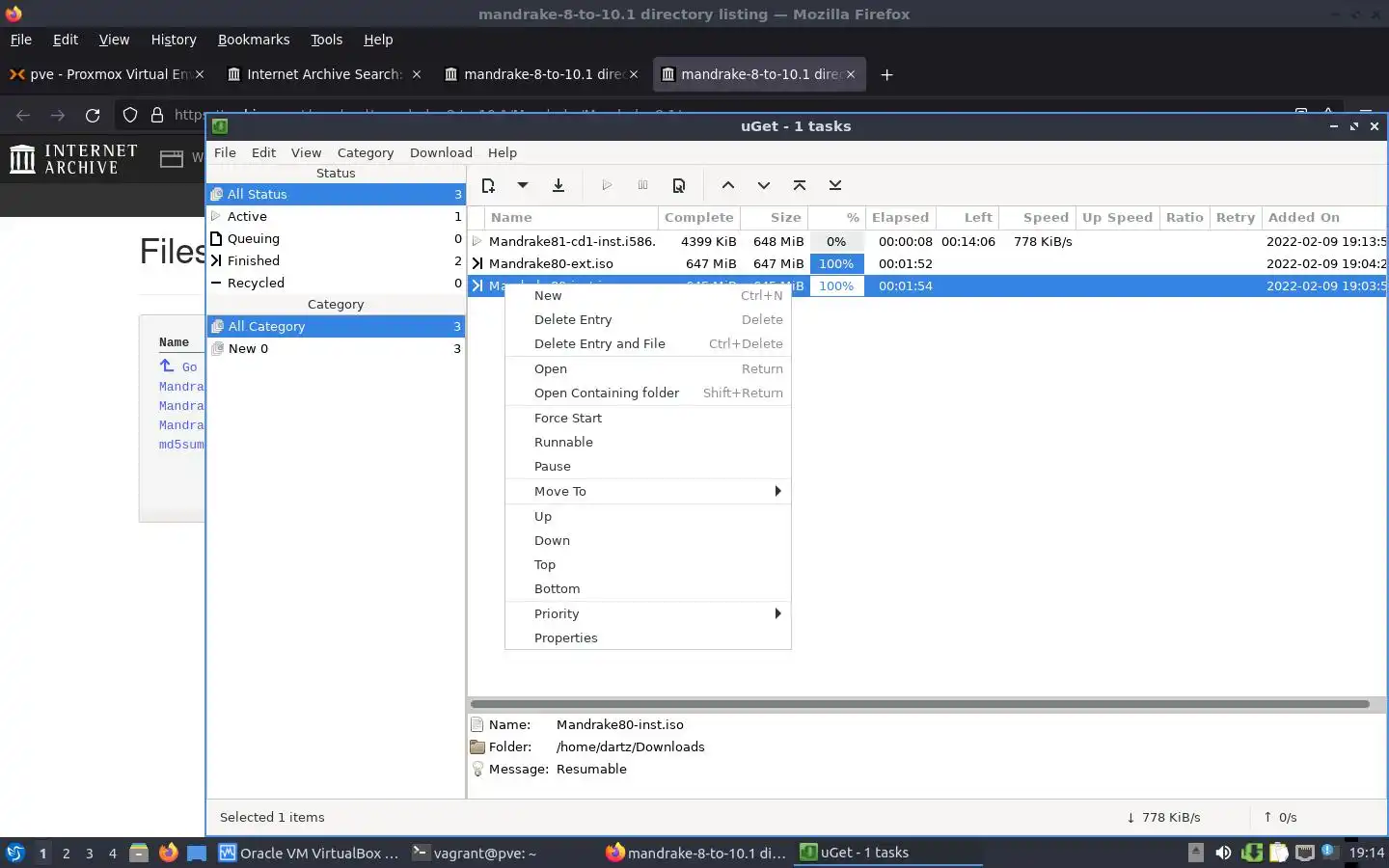This screenshot has width=1389, height=868.
Task: Select the Recycled status filter
Action: tap(336, 283)
